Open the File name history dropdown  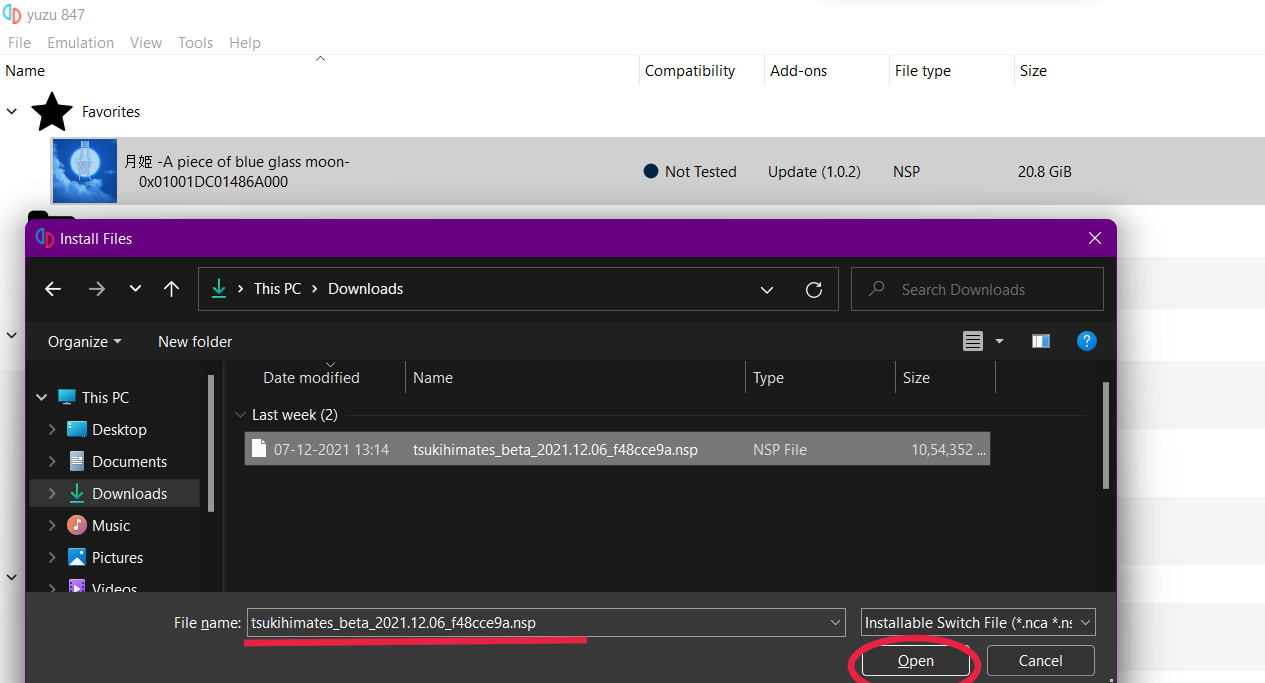pyautogui.click(x=836, y=623)
